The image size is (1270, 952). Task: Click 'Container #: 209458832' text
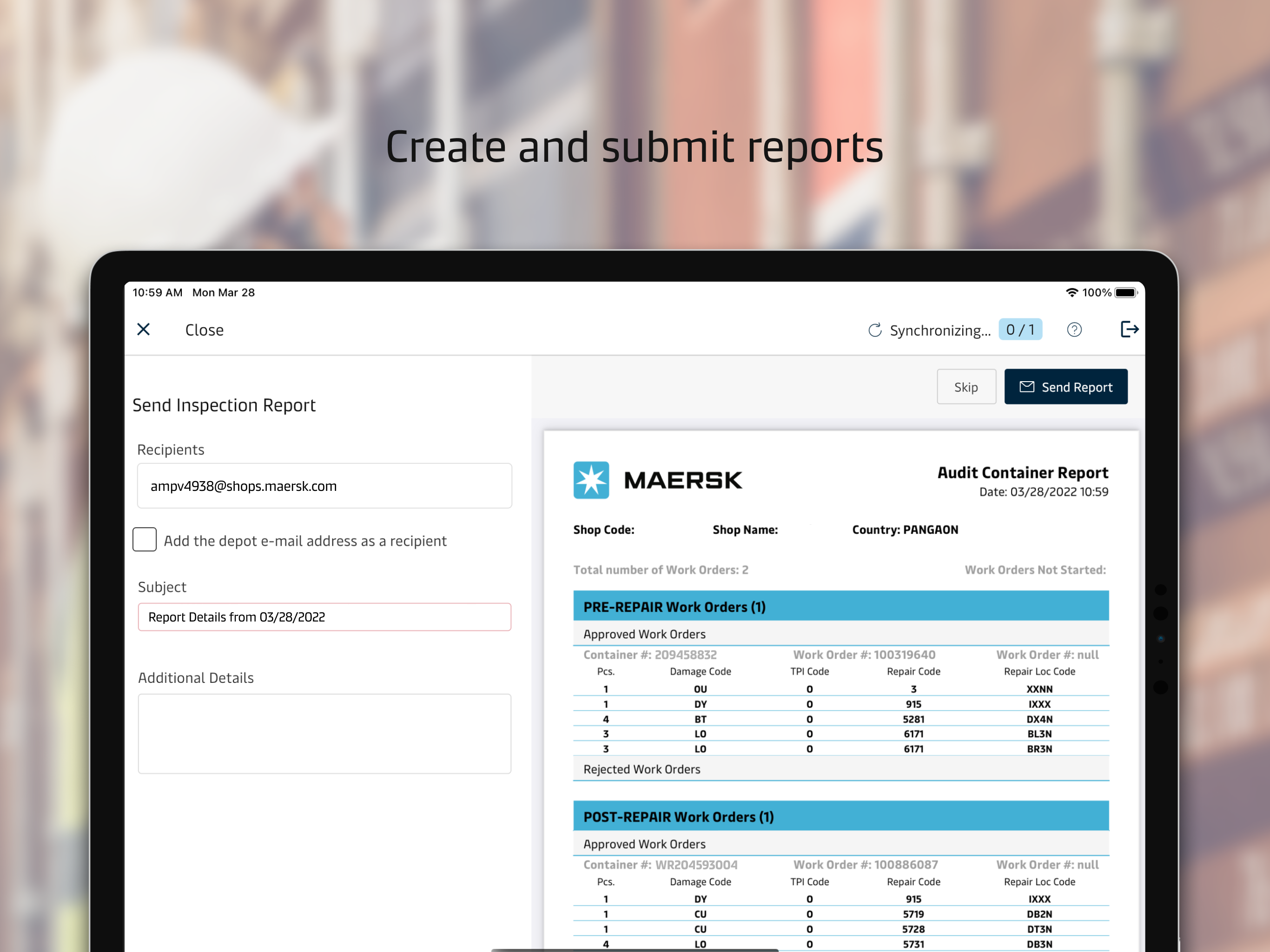tap(650, 654)
